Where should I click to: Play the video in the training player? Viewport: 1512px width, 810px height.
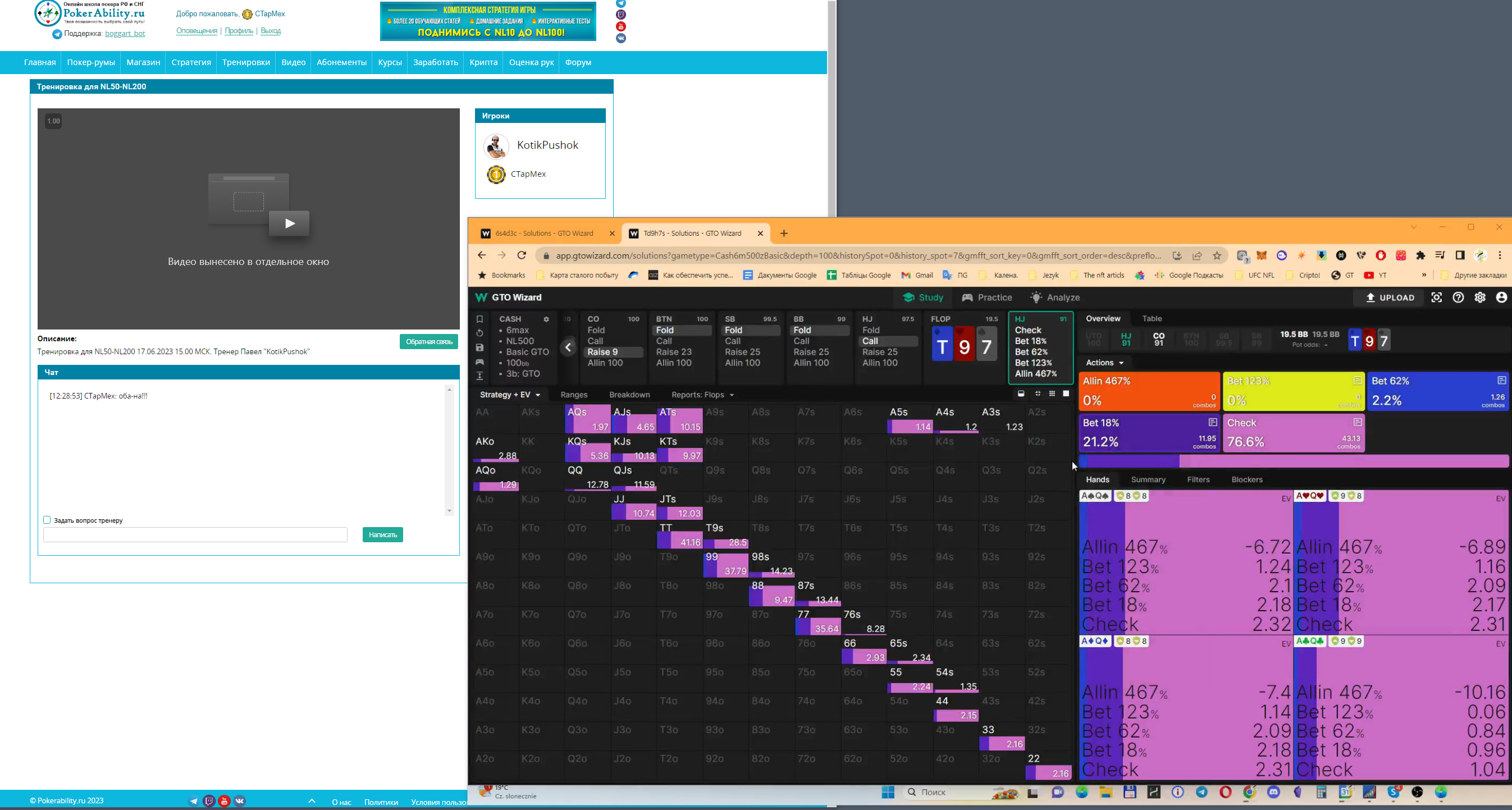289,223
